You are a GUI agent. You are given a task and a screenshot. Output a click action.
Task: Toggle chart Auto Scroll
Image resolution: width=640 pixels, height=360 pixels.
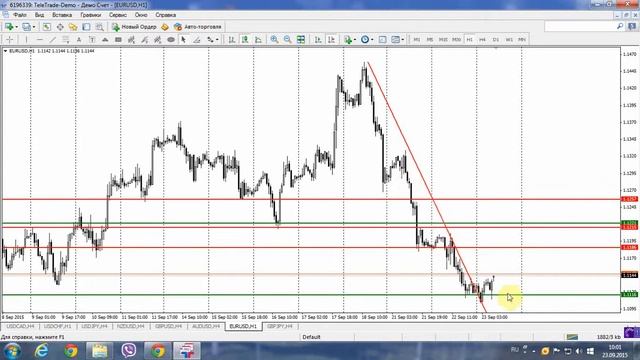[318, 40]
